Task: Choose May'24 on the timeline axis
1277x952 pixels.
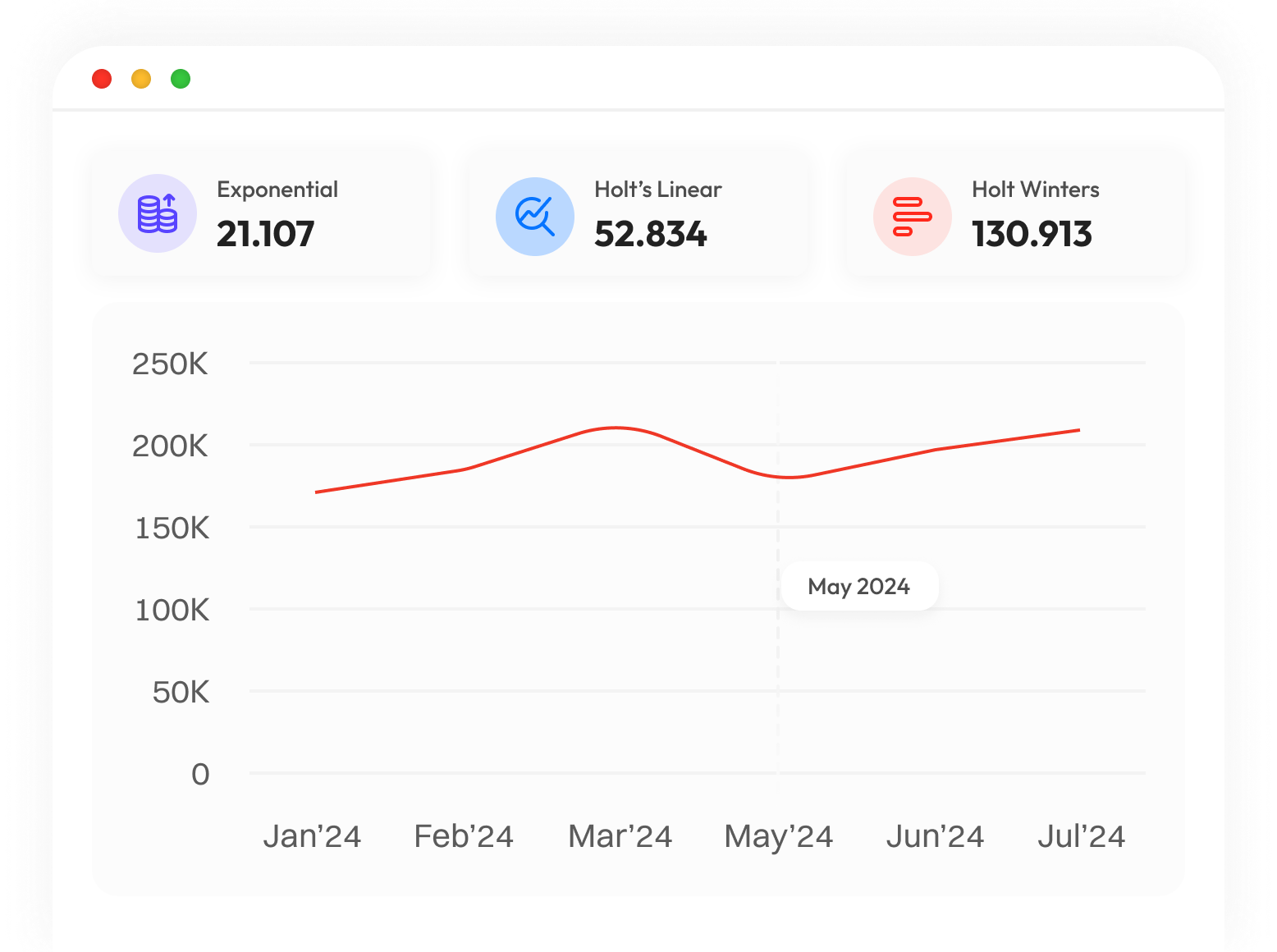Action: 778,836
